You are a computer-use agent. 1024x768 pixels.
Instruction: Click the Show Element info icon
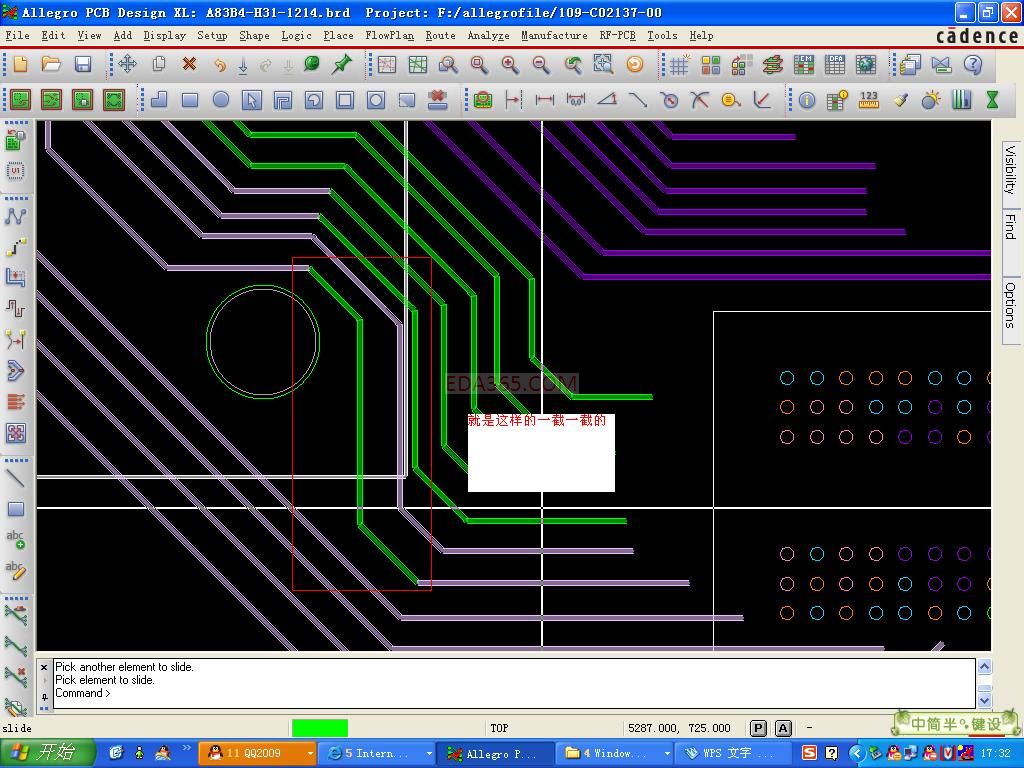coord(806,100)
